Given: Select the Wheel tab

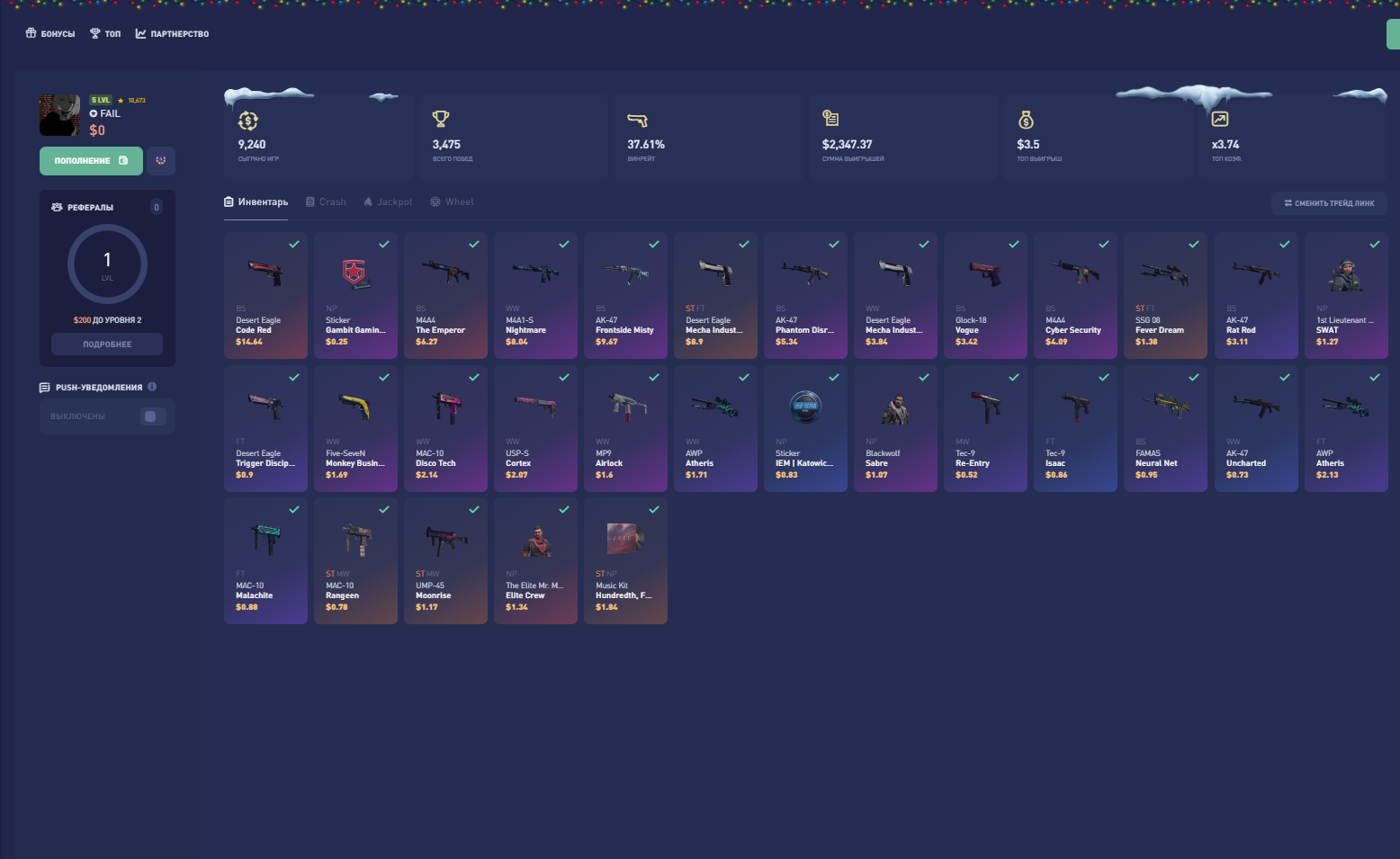Looking at the screenshot, I should pyautogui.click(x=452, y=202).
